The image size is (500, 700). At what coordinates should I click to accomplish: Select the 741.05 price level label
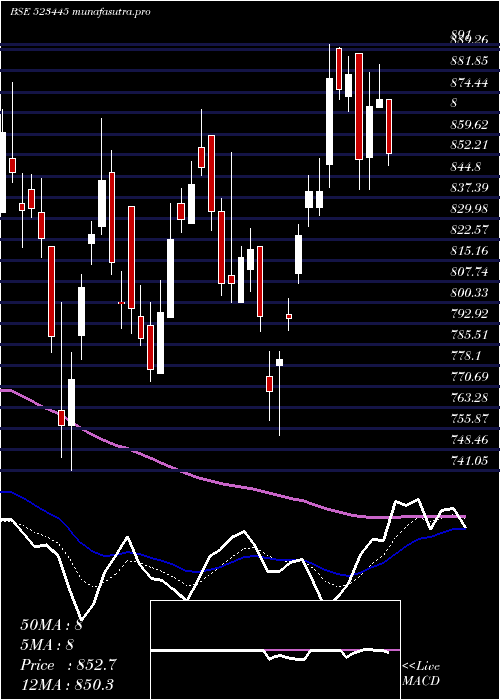point(469,460)
